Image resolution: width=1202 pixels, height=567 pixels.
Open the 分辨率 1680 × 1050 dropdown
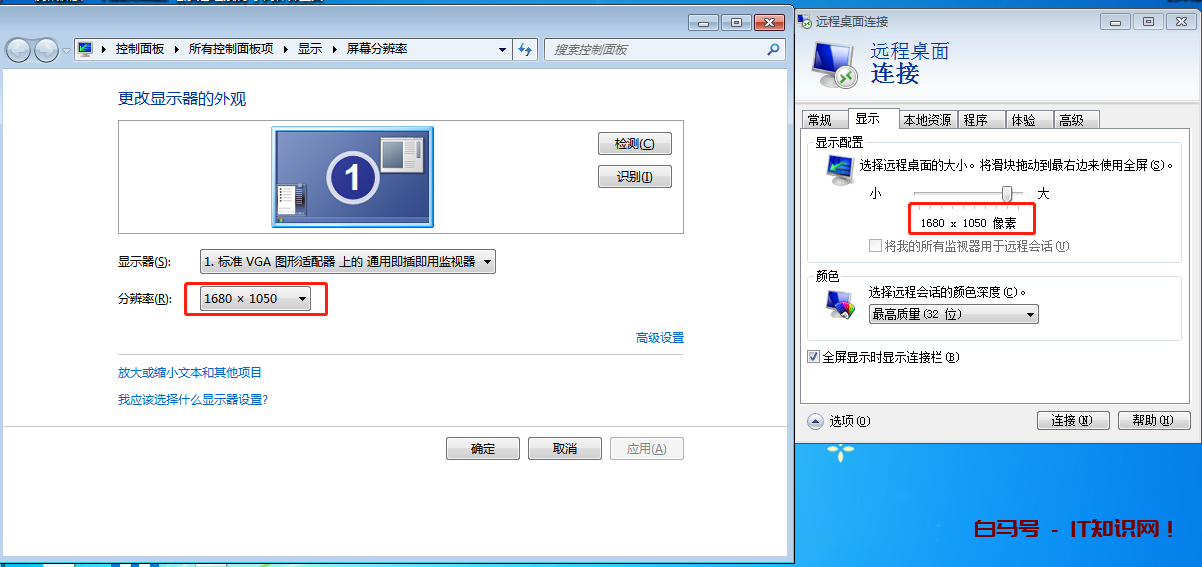tap(255, 298)
